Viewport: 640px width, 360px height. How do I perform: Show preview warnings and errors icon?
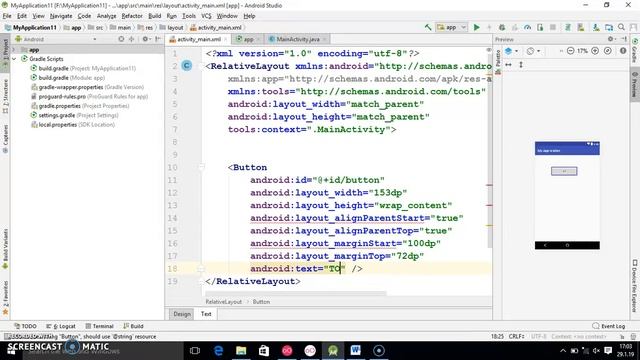tap(623, 51)
